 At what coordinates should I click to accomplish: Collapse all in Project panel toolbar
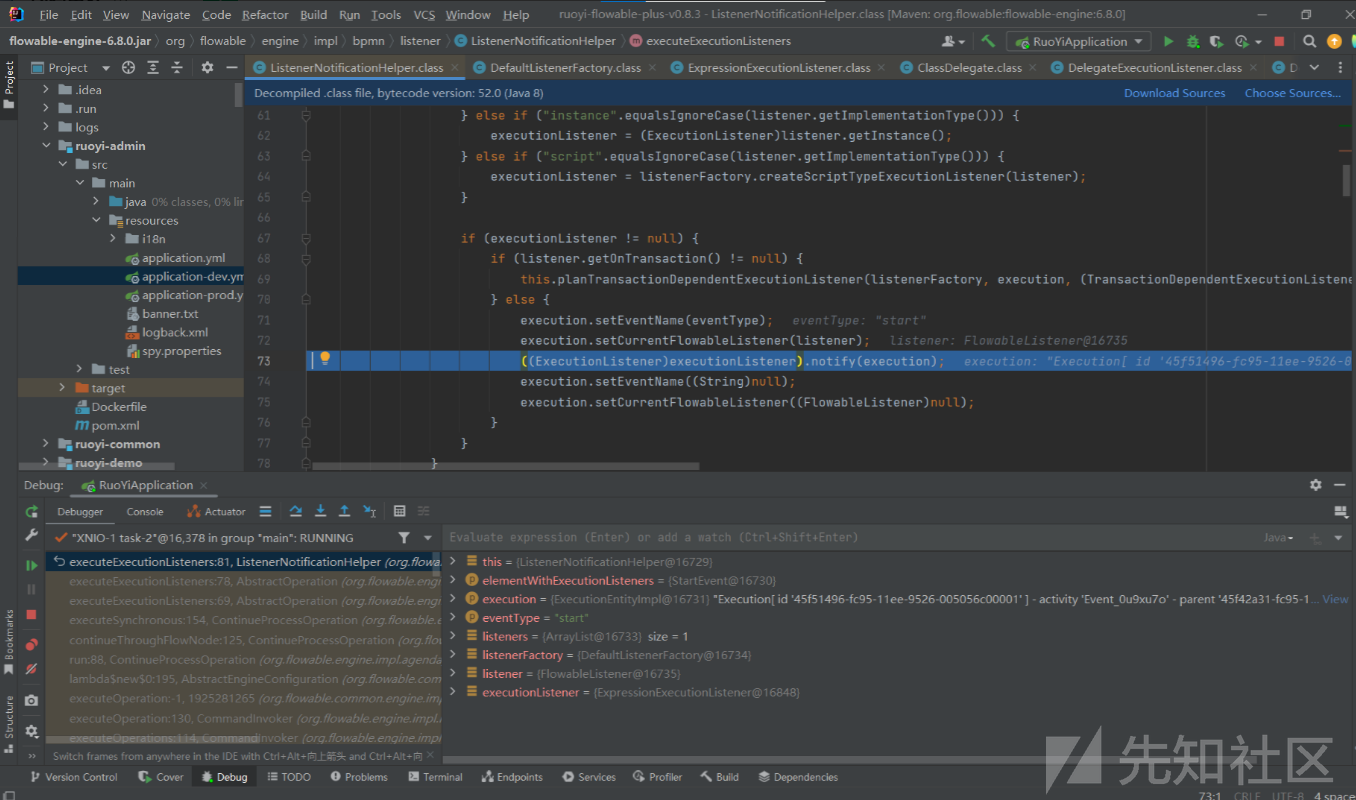tap(178, 67)
